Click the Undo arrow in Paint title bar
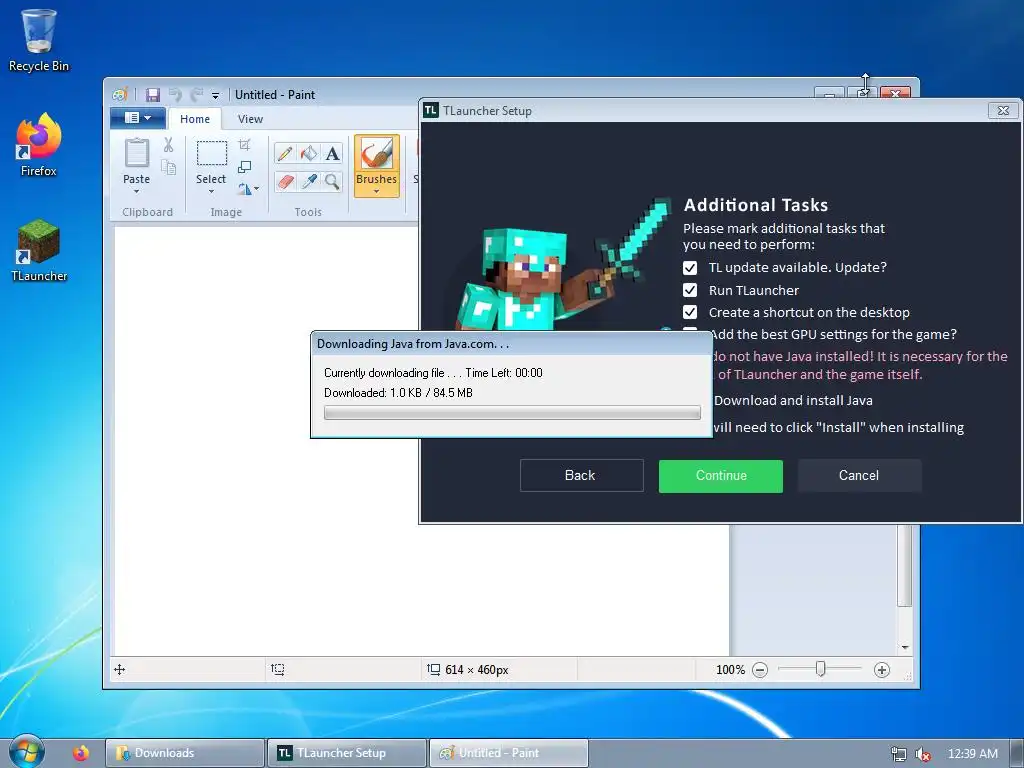This screenshot has width=1024, height=768. pyautogui.click(x=174, y=95)
